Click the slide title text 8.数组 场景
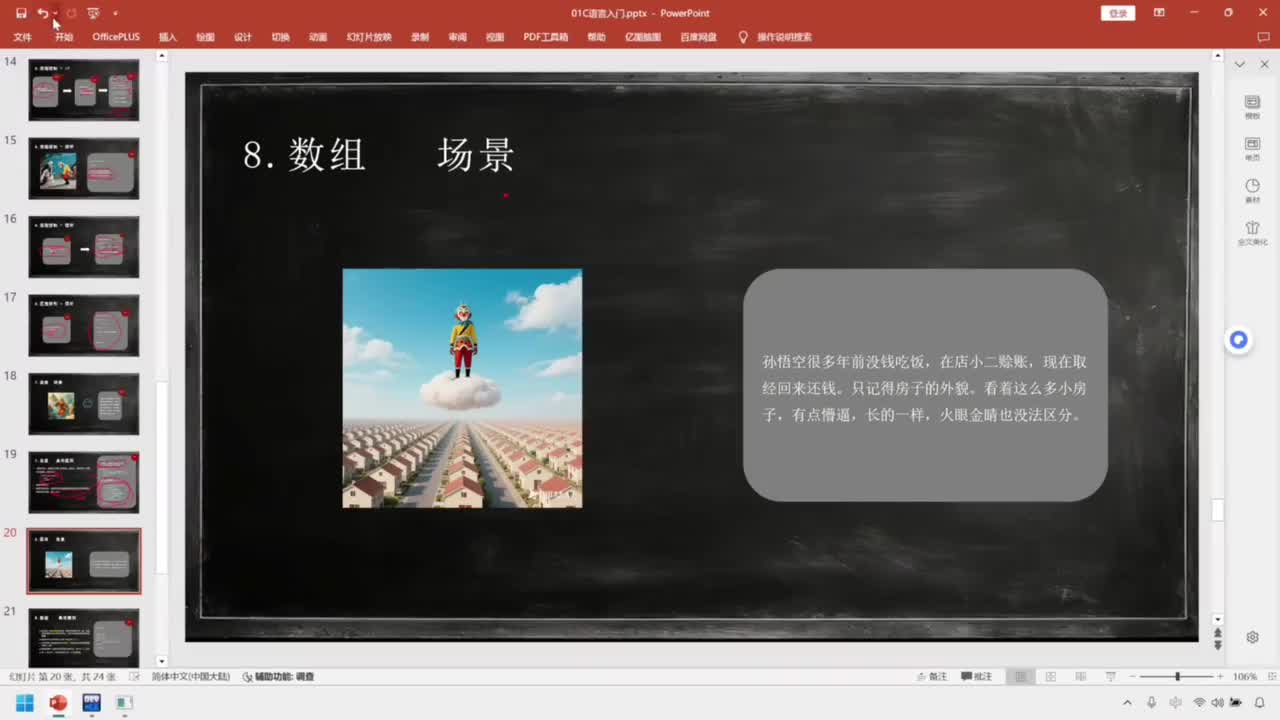The image size is (1280, 720). tap(379, 155)
